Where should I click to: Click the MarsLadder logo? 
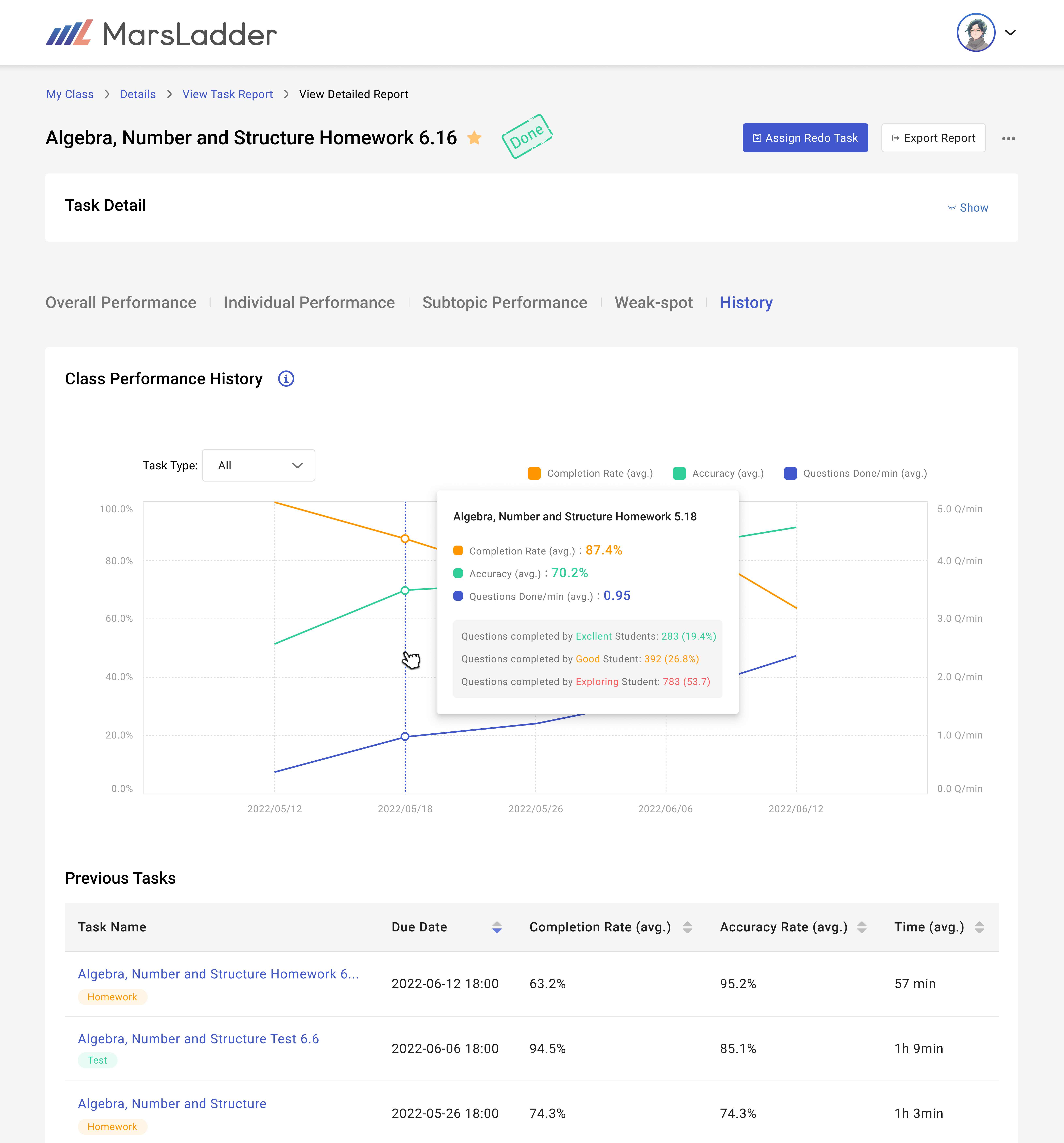[161, 33]
